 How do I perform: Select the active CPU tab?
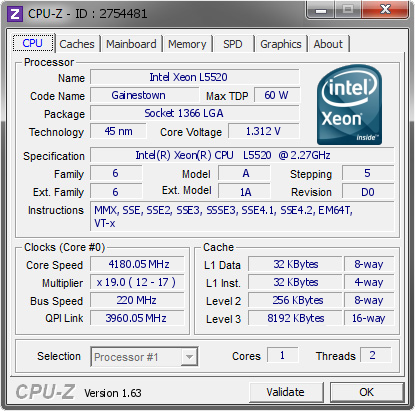click(x=33, y=43)
